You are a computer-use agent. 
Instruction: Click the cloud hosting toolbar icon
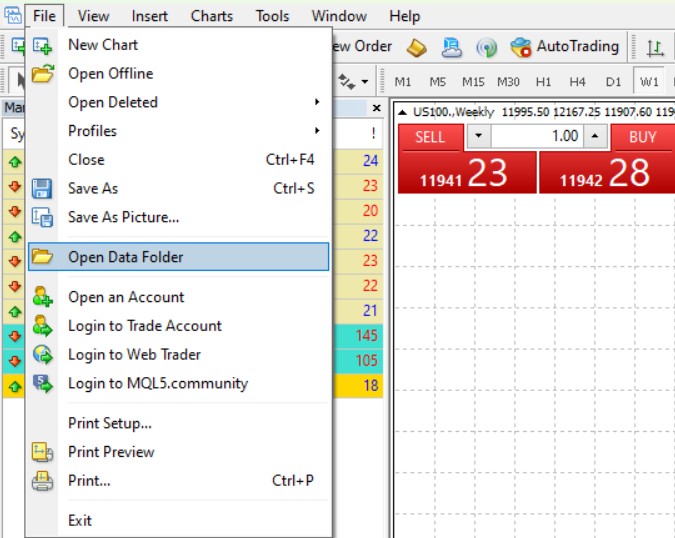coord(452,47)
